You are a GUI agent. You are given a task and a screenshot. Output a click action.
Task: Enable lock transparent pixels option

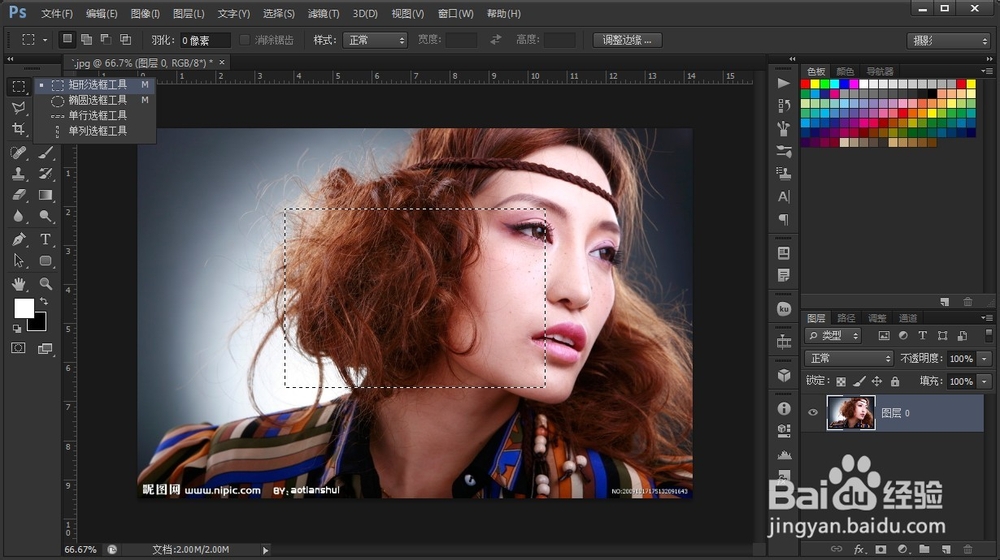click(840, 382)
